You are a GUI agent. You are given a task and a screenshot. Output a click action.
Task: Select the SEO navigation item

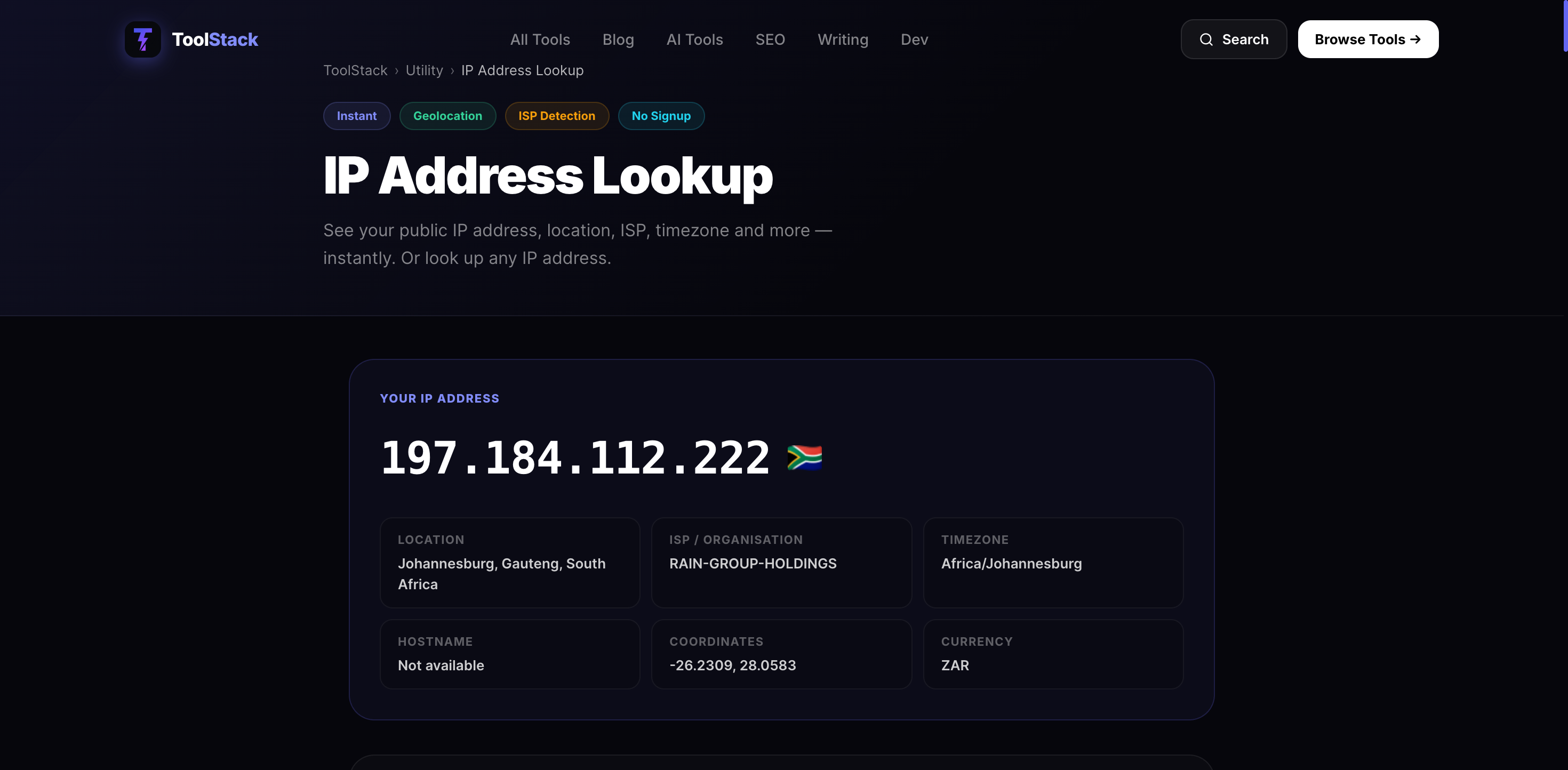(770, 39)
